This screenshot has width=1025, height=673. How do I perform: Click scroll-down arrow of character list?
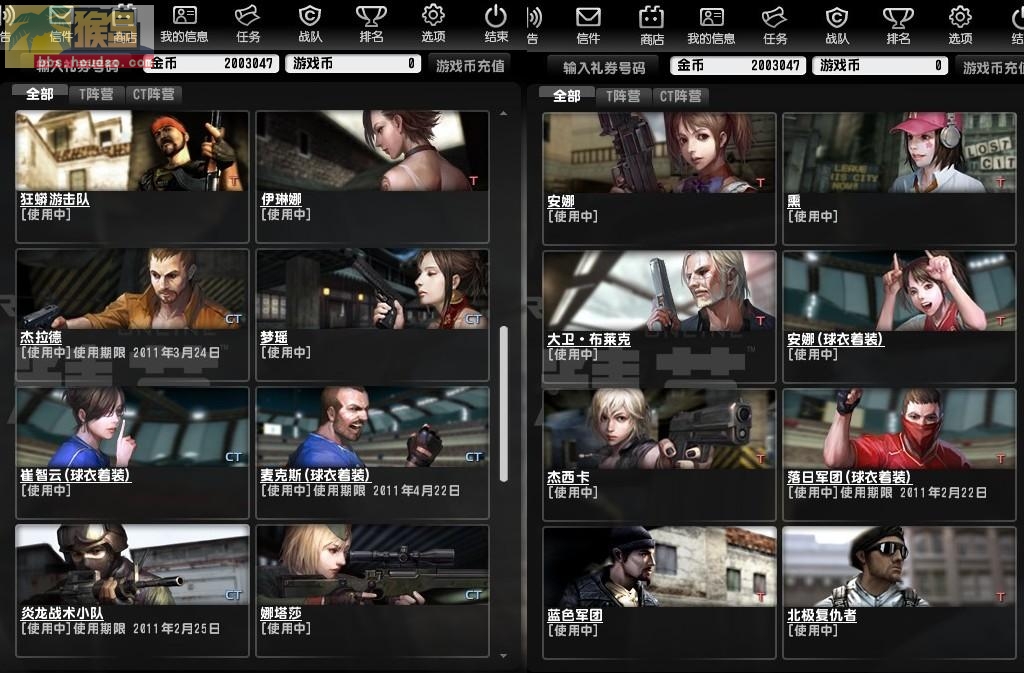coord(503,655)
